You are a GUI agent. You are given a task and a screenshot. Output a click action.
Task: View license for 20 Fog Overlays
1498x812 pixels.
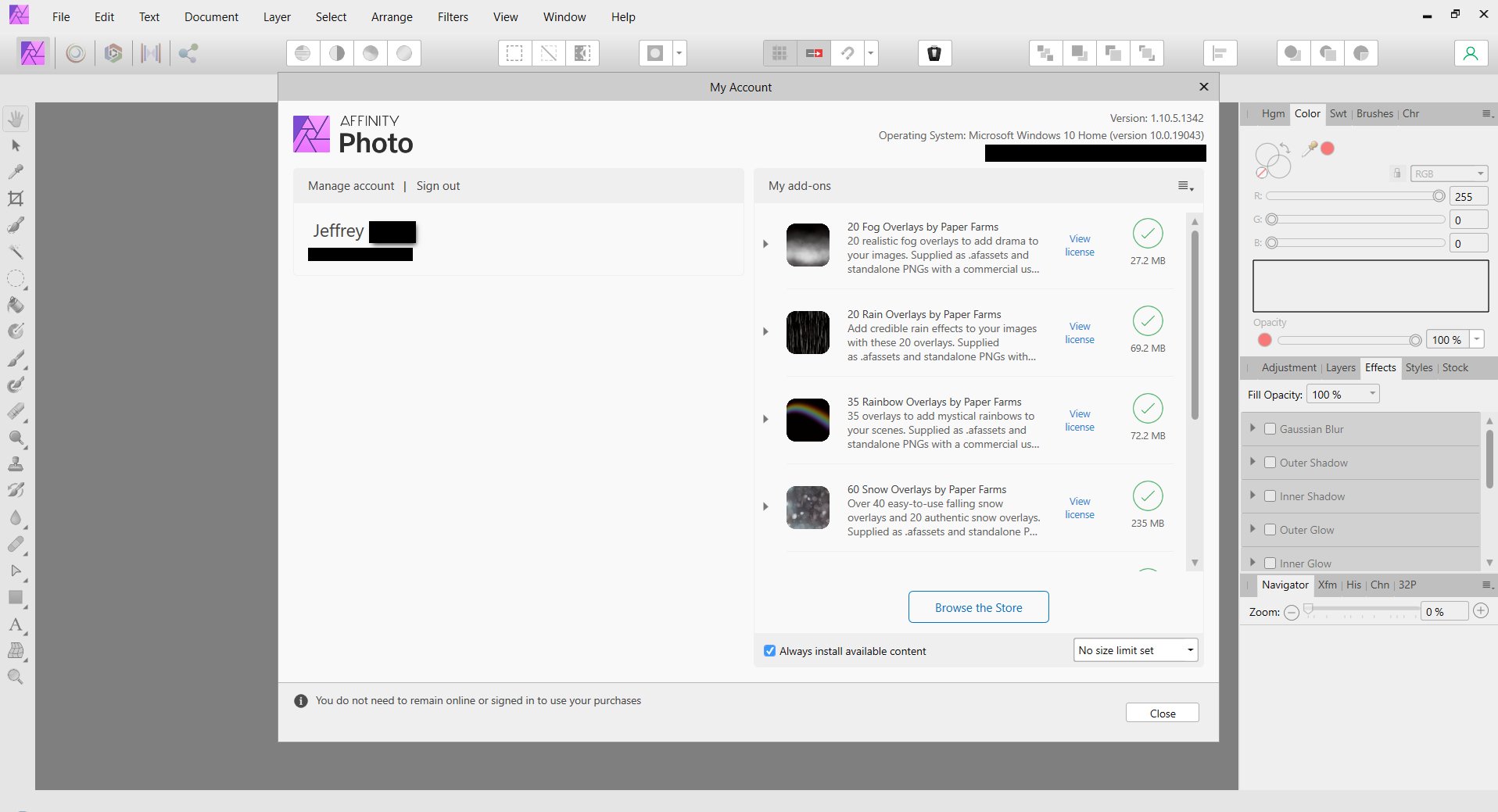pos(1080,245)
